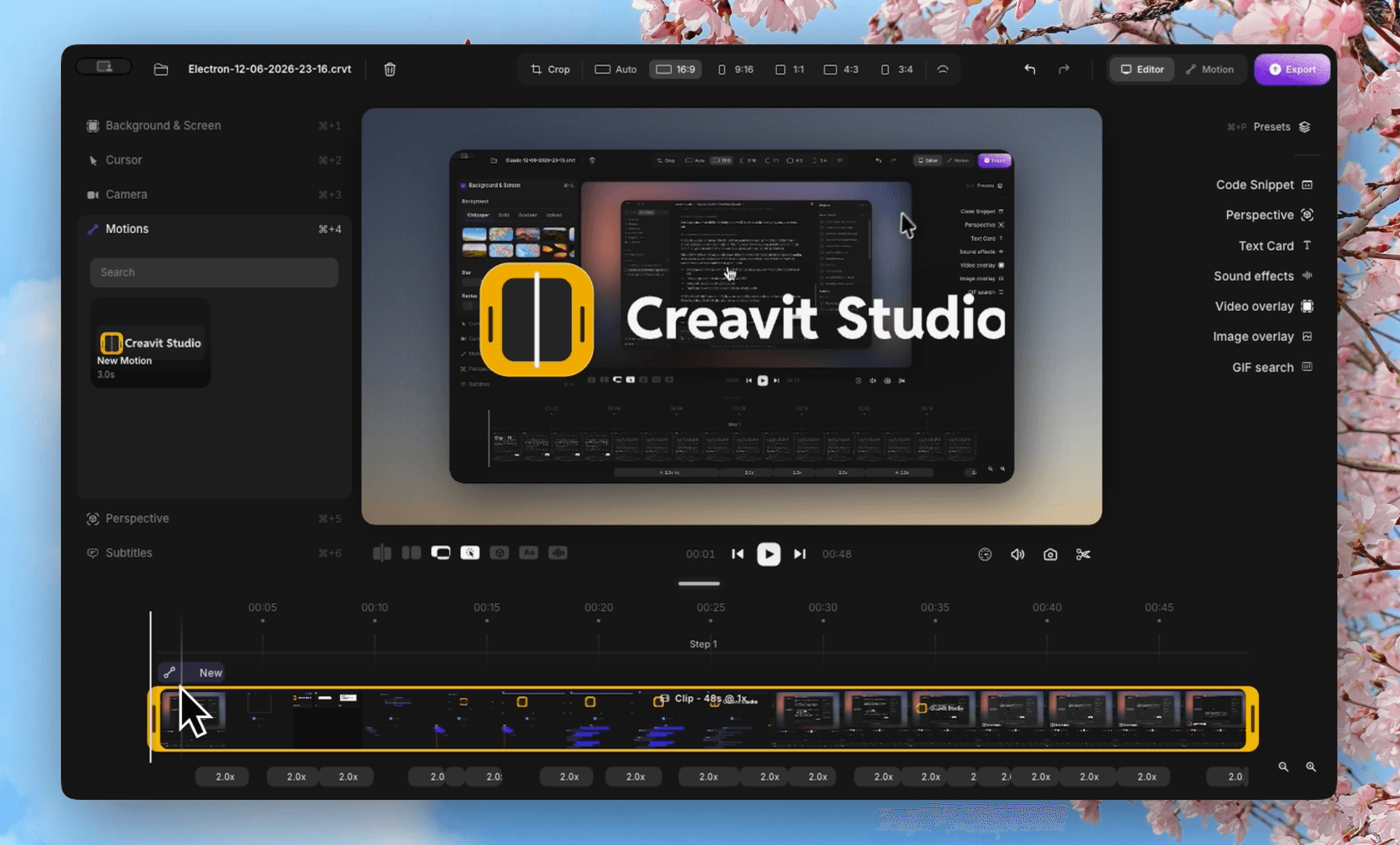The height and width of the screenshot is (845, 1400).
Task: Add a Perspective effect from right panel
Action: click(x=1269, y=215)
